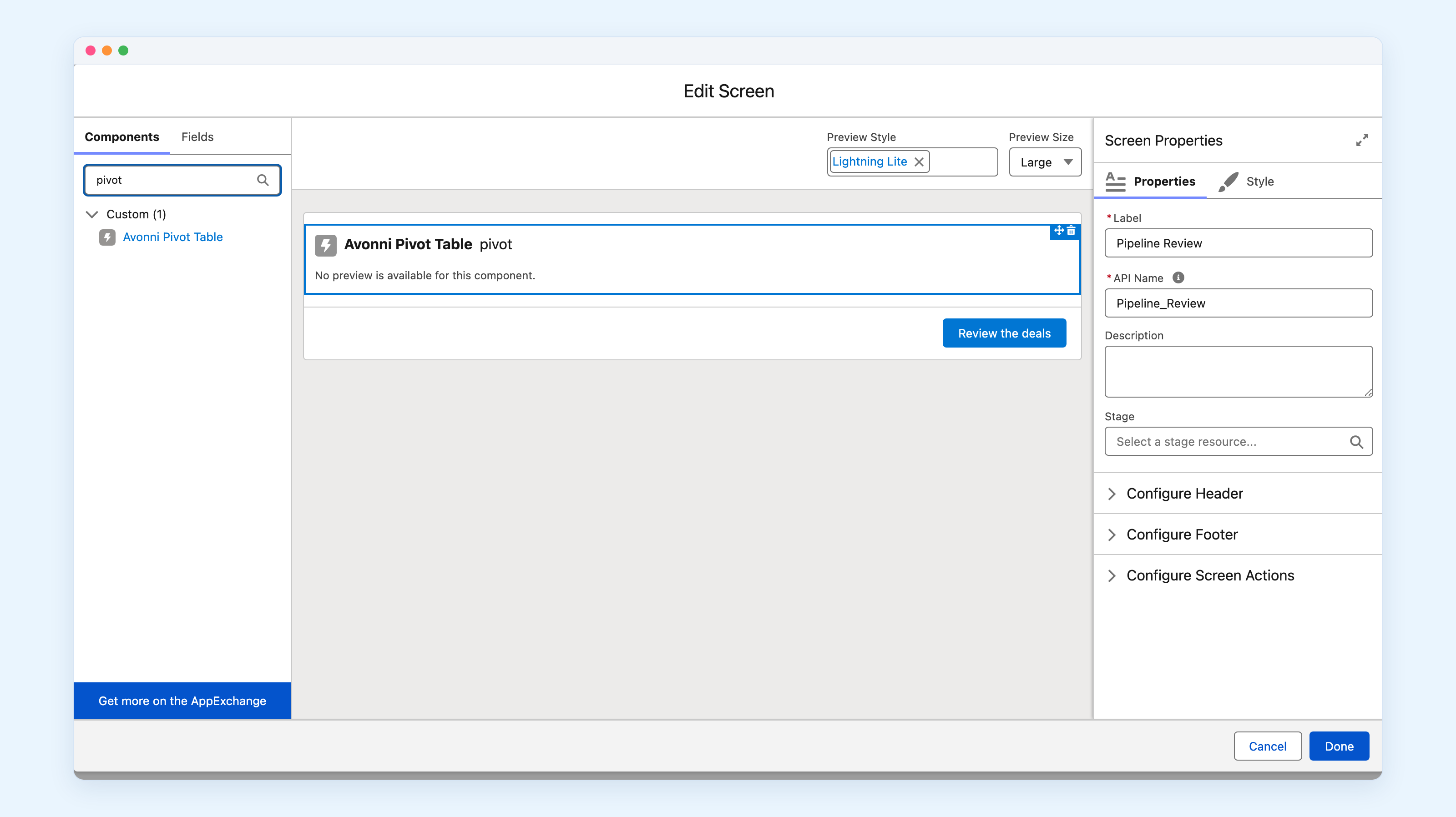The height and width of the screenshot is (817, 1456).
Task: Collapse the Custom (1) section
Action: [x=92, y=214]
